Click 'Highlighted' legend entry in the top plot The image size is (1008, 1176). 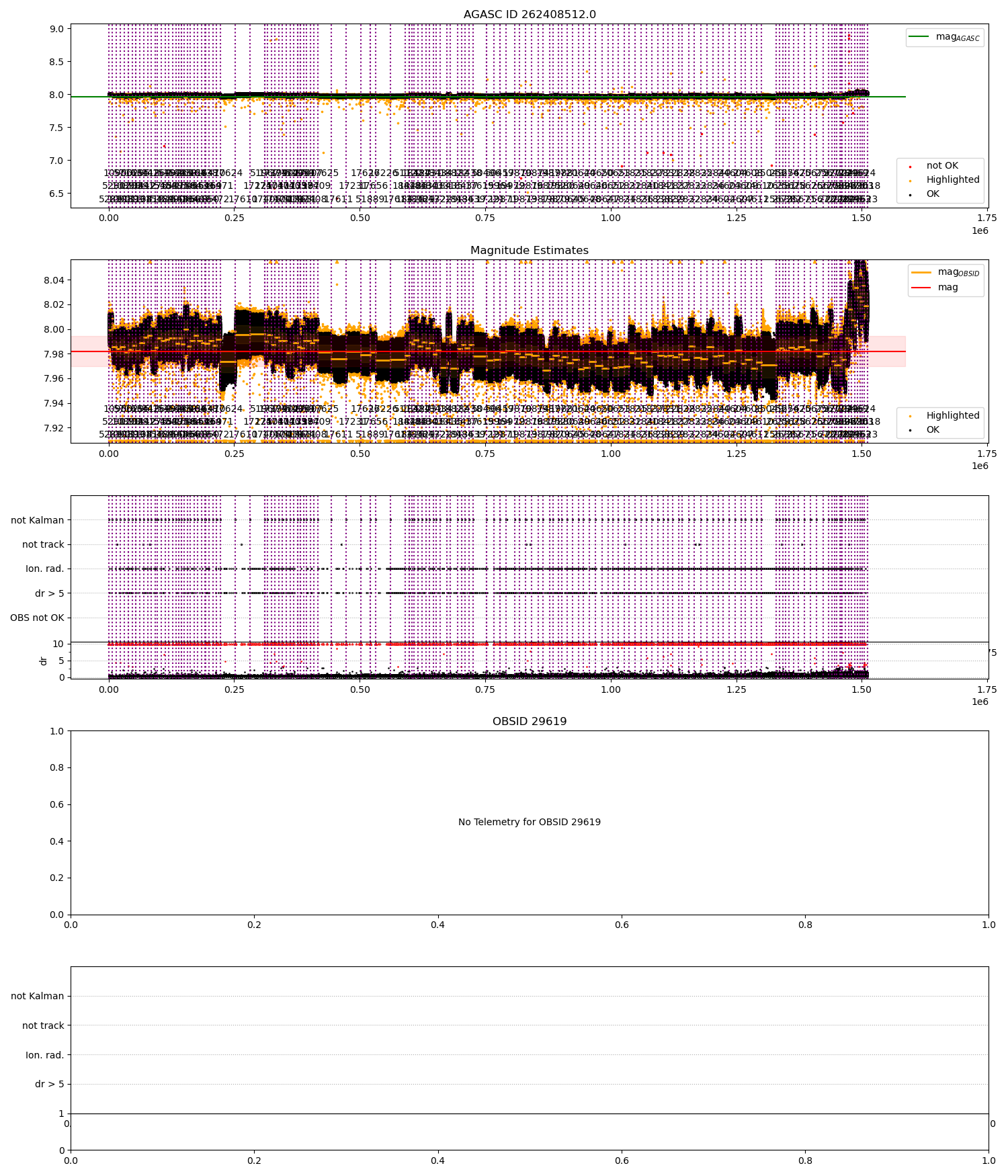953,180
